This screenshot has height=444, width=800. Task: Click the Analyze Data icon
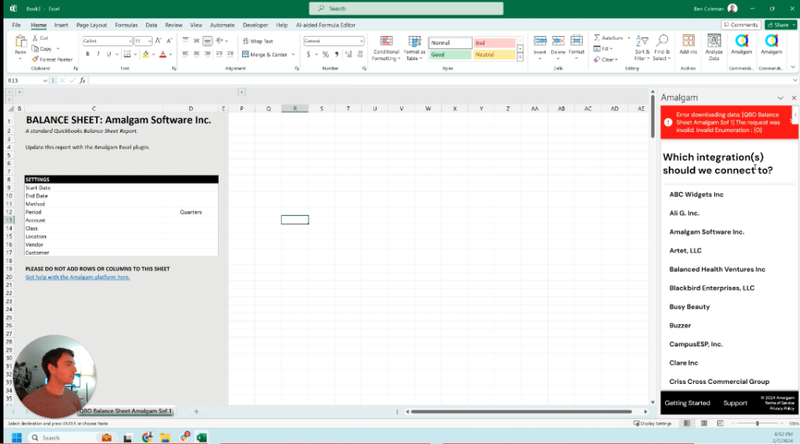(714, 41)
